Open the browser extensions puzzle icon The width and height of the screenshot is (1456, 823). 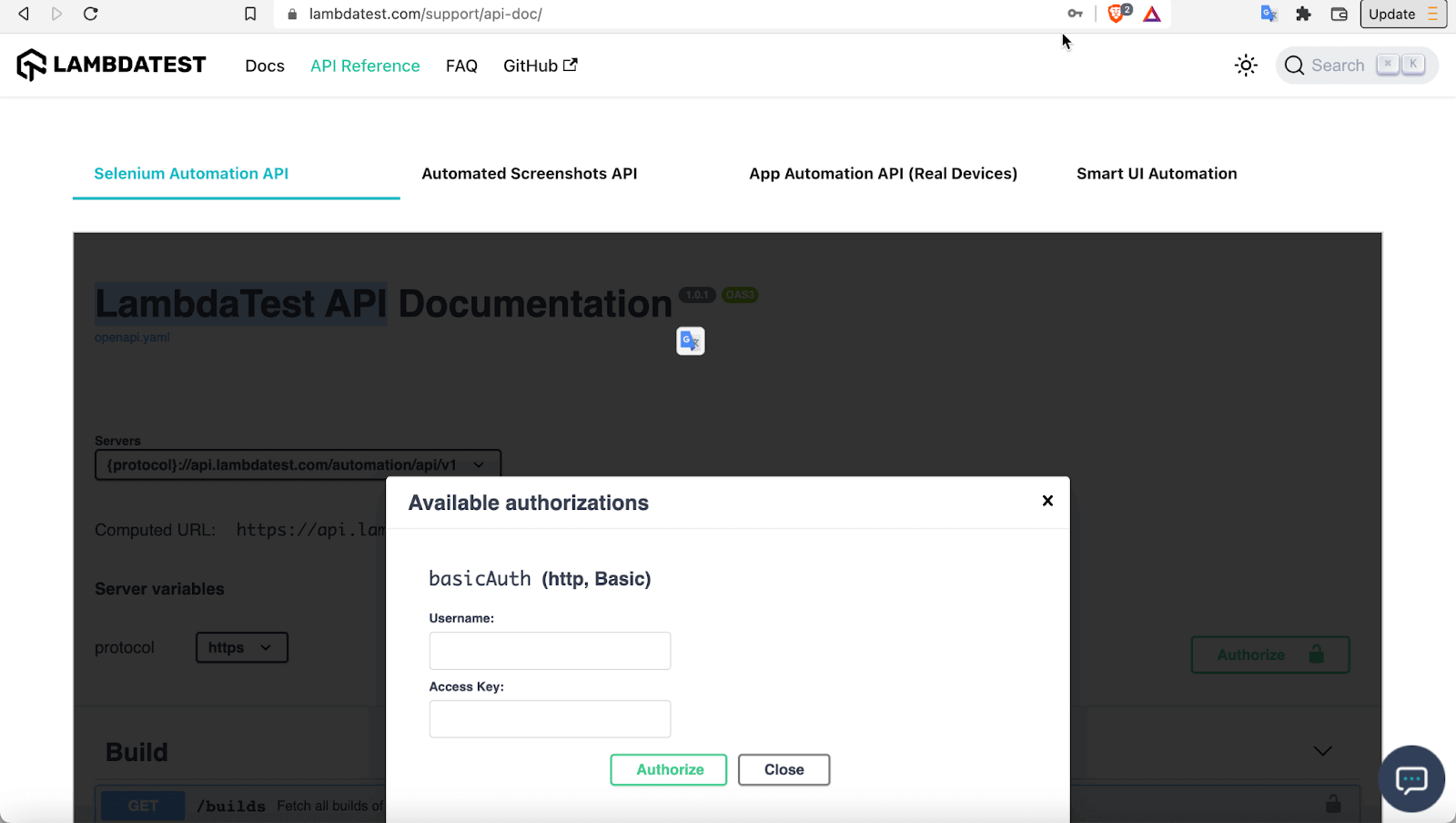pos(1303,14)
